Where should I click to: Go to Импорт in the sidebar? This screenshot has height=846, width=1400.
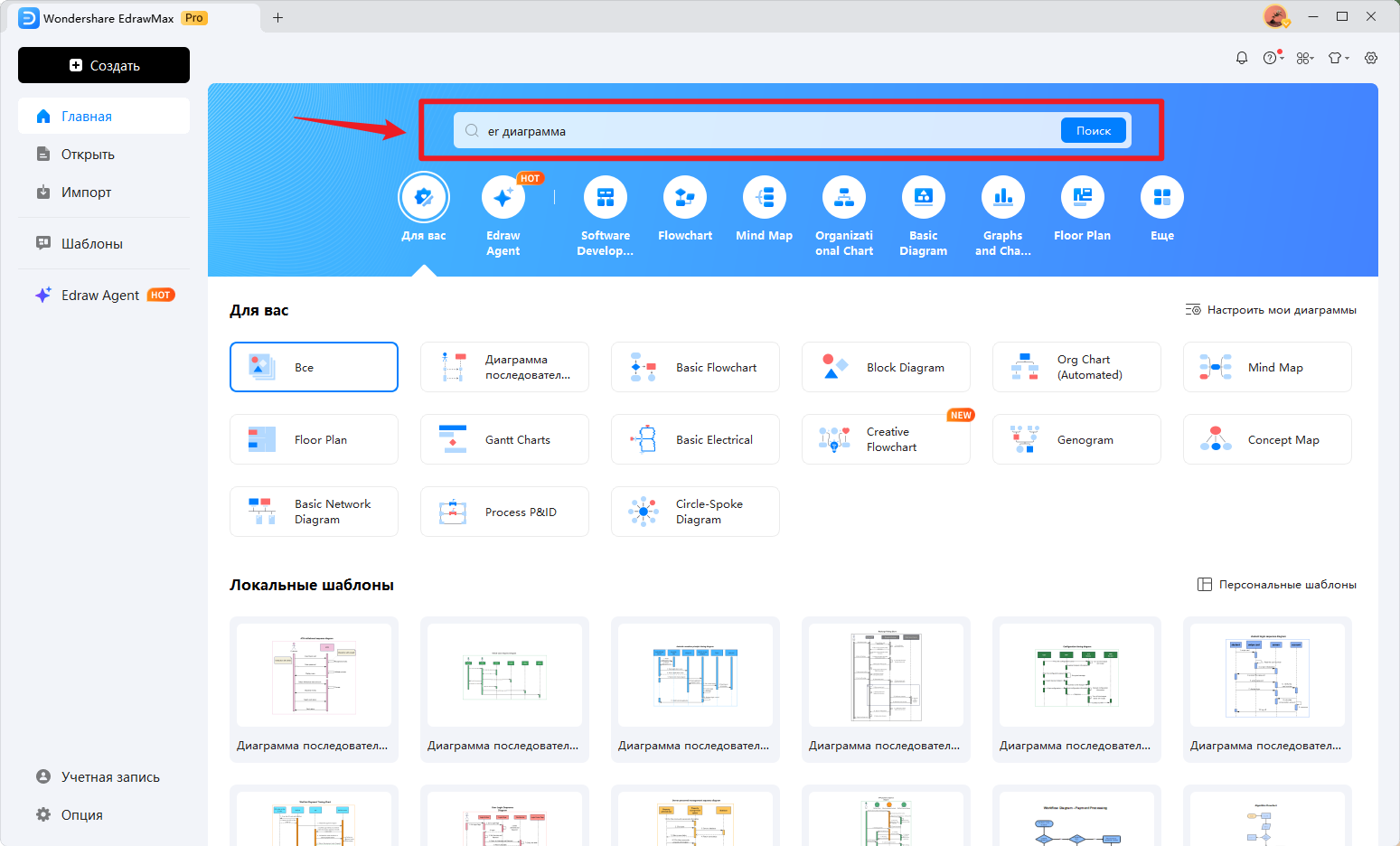(86, 193)
